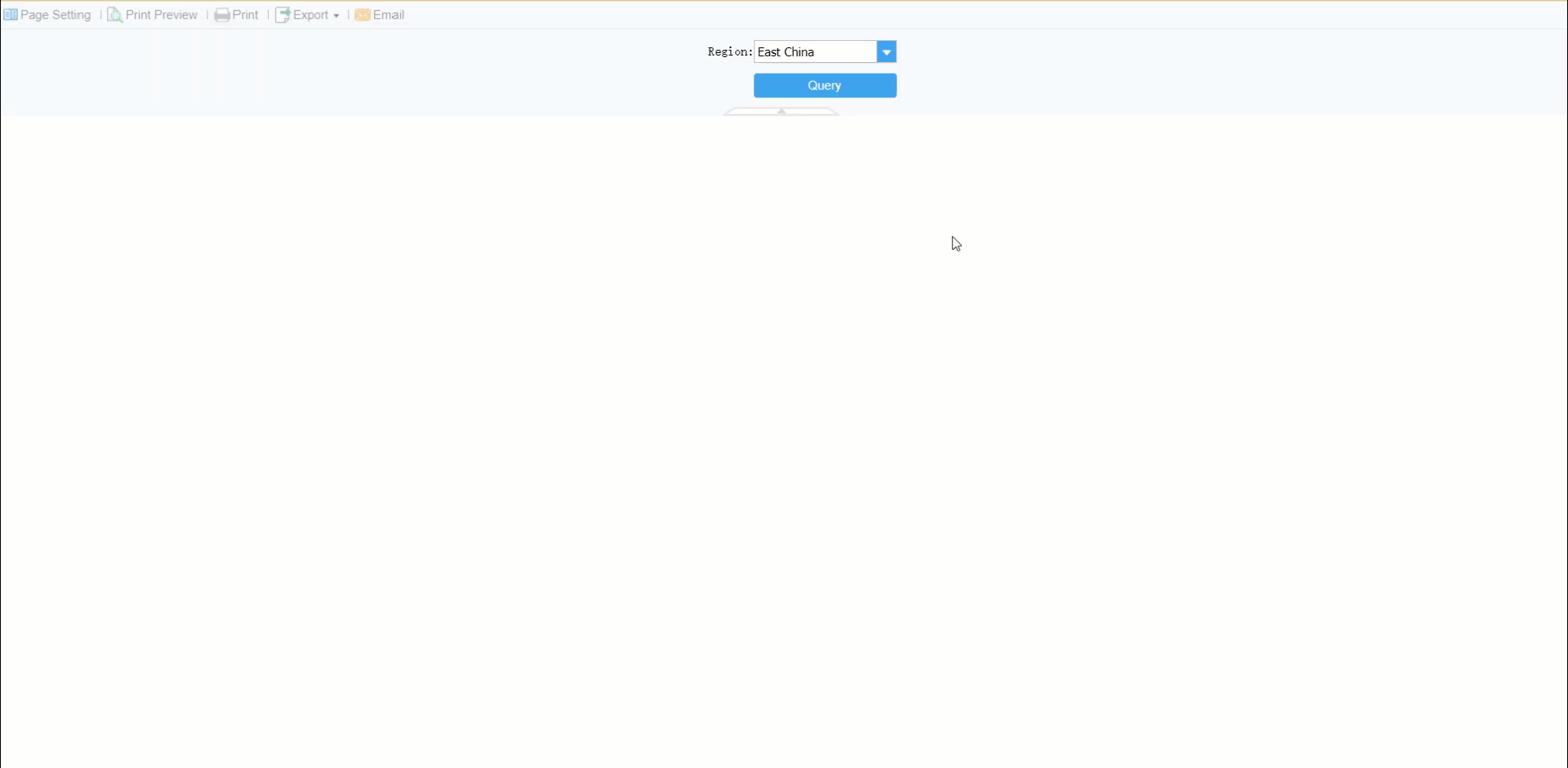This screenshot has width=1568, height=768.
Task: Click the Print Preview toolbar button
Action: click(x=153, y=15)
